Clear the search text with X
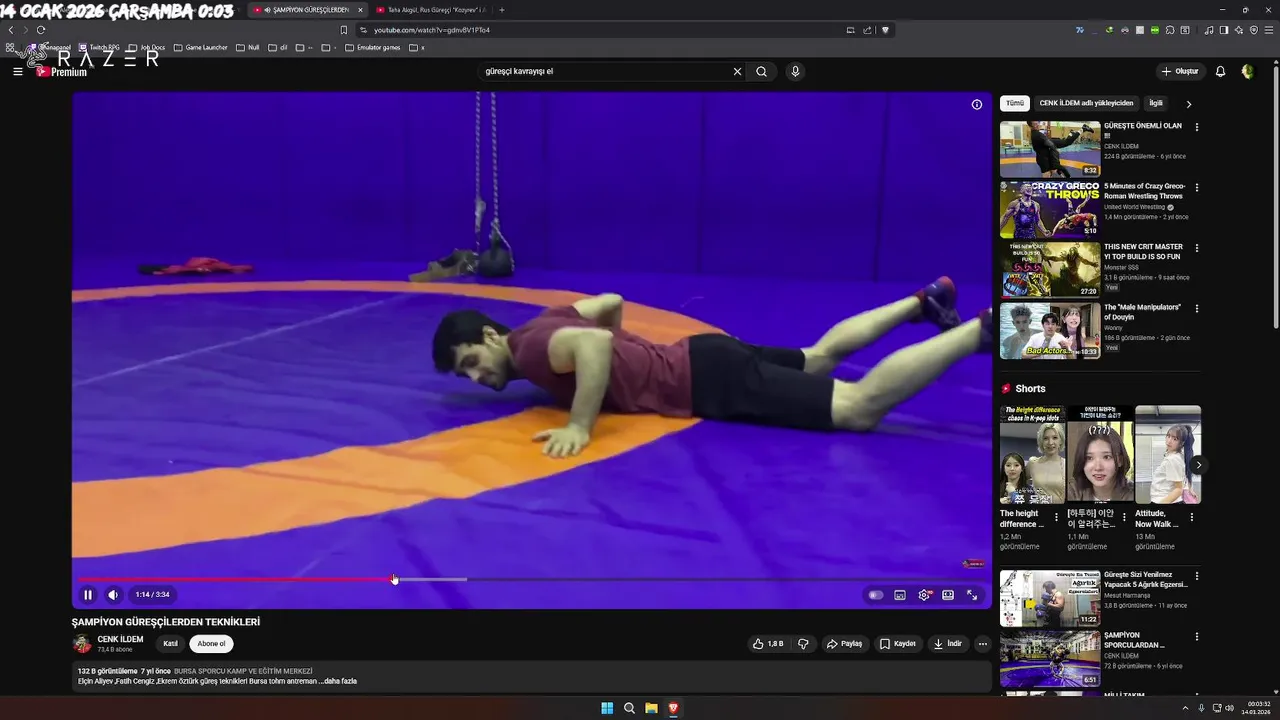Viewport: 1280px width, 720px height. 738,71
